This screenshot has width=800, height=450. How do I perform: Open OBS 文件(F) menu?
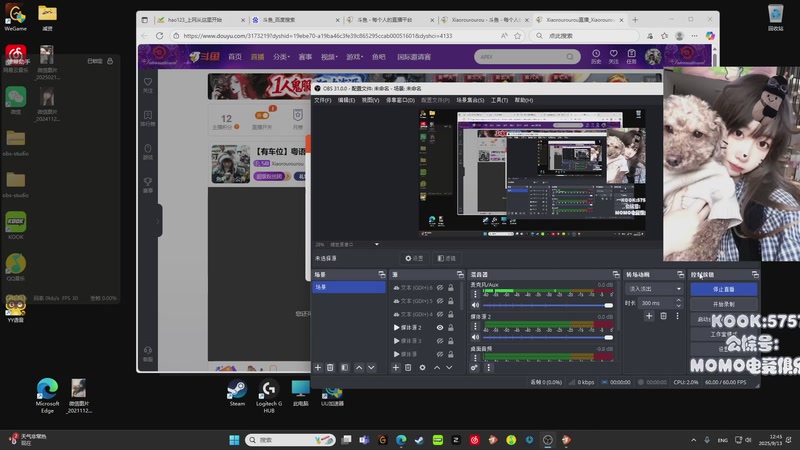click(x=322, y=100)
